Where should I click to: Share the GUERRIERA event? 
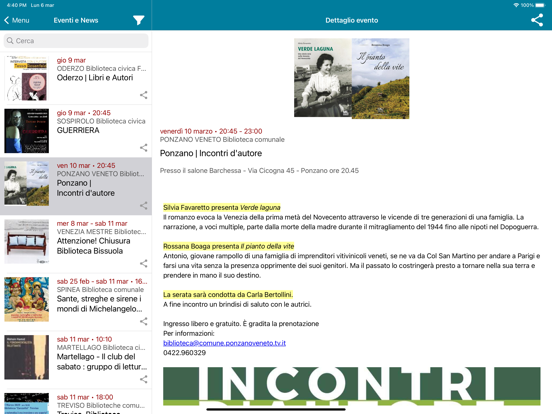(x=144, y=148)
